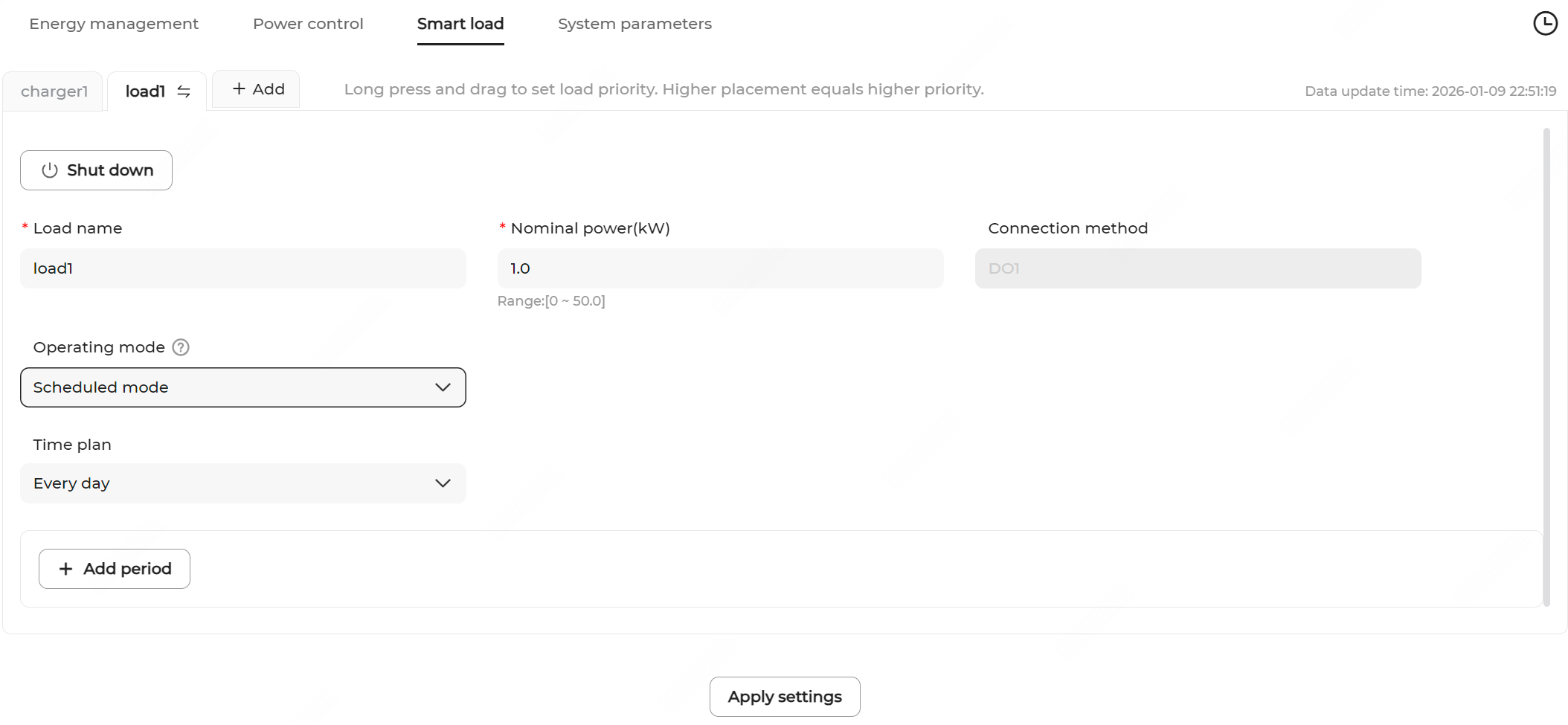
Task: Click the plus icon beside Add period
Action: pyautogui.click(x=66, y=569)
